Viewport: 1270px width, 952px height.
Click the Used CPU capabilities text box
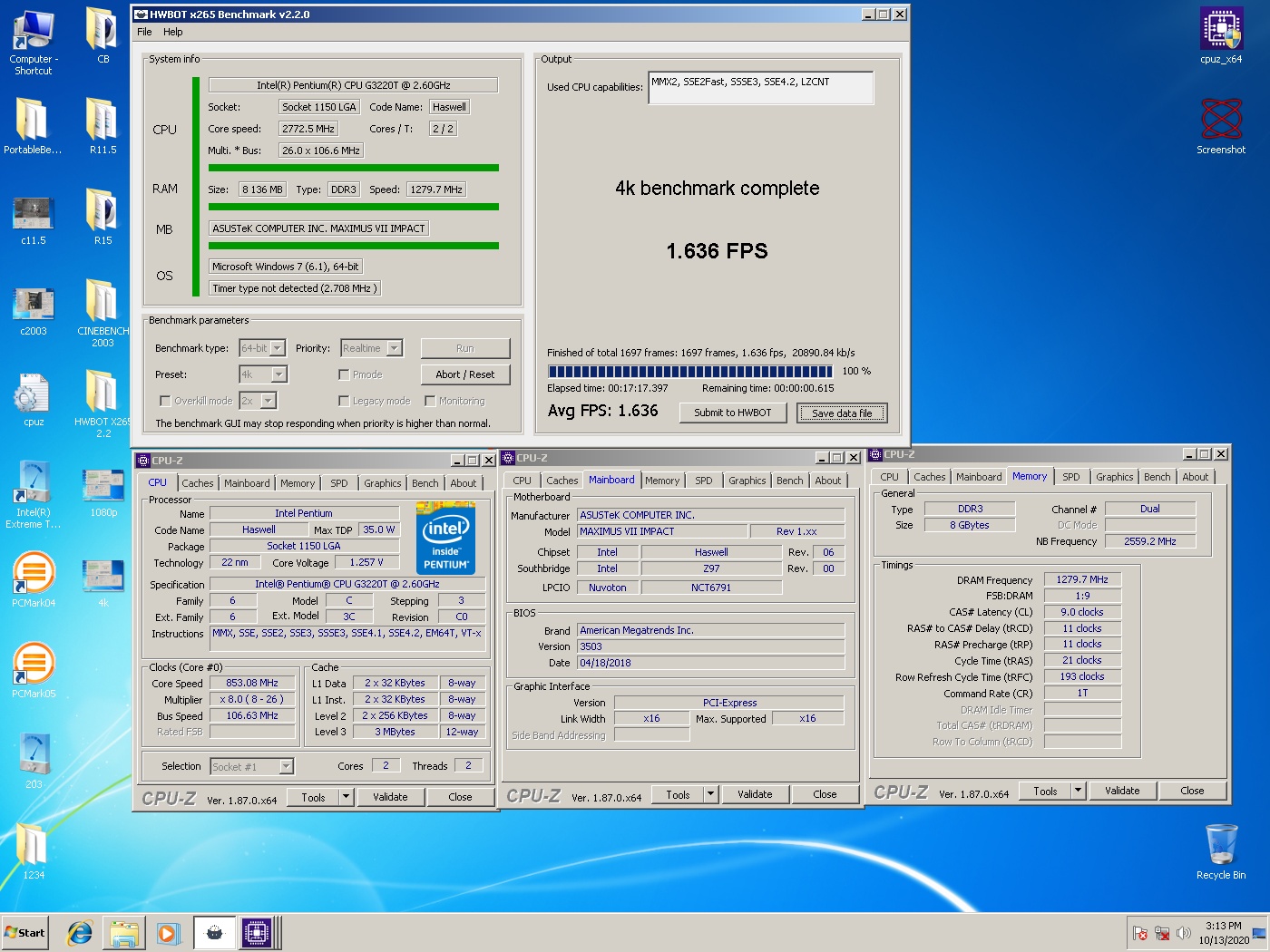[x=760, y=88]
